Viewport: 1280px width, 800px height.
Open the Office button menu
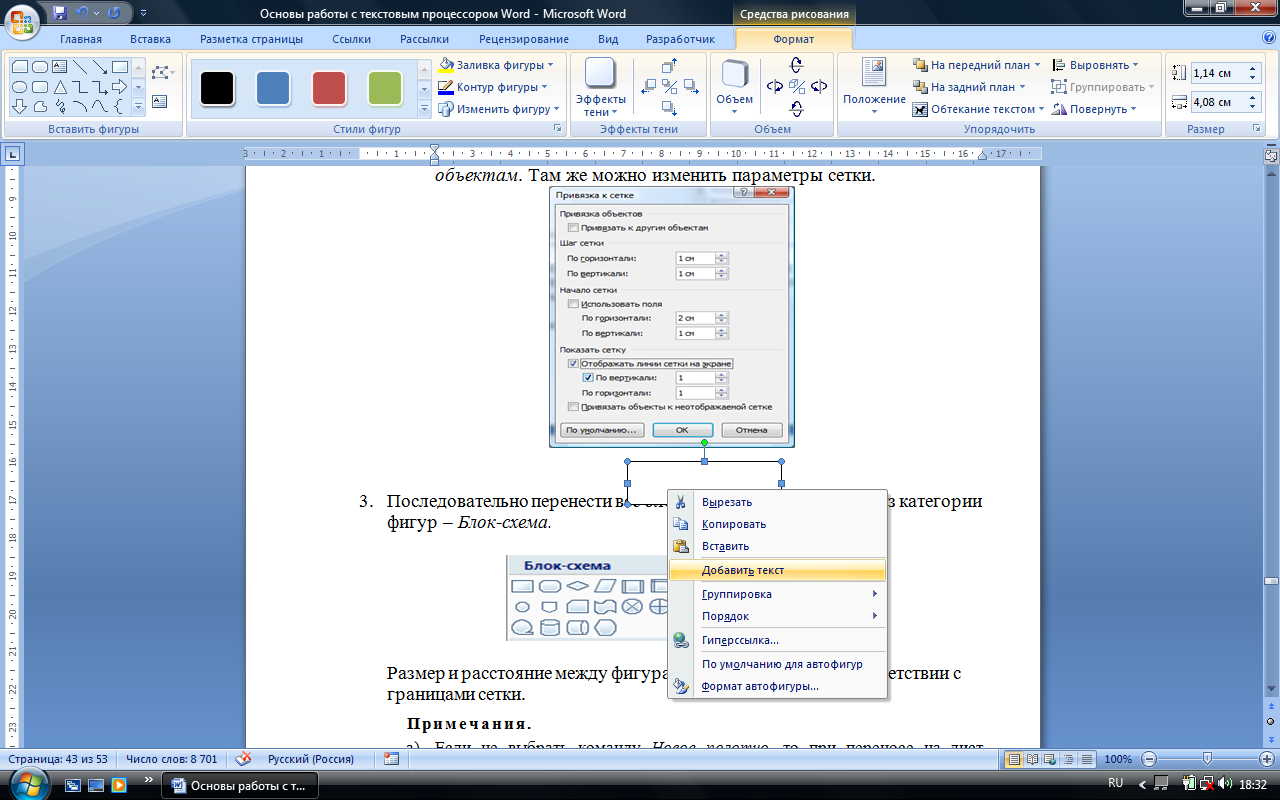click(22, 20)
